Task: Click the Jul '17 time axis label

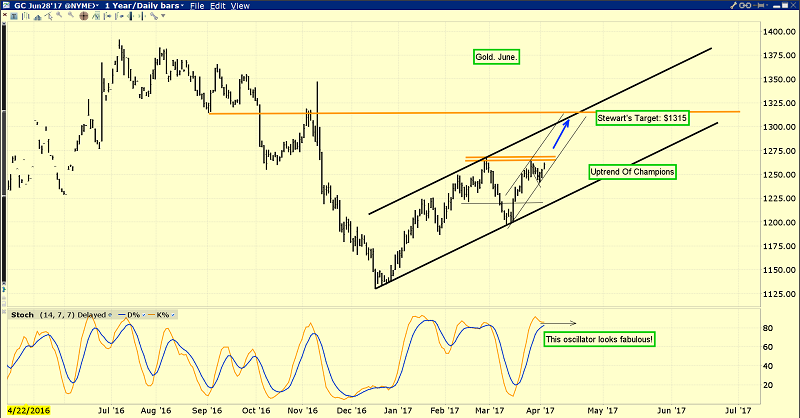Action: (x=738, y=410)
